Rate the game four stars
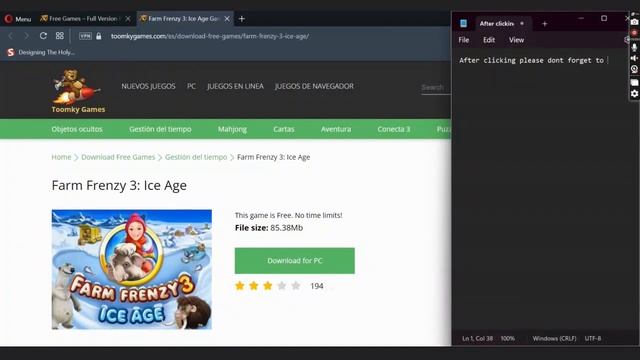 (x=282, y=286)
